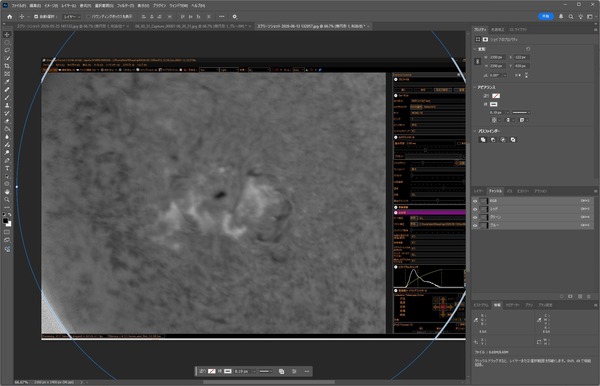Activate the Zoom magnifier tool
This screenshot has width=600, height=386.
pos(7,200)
